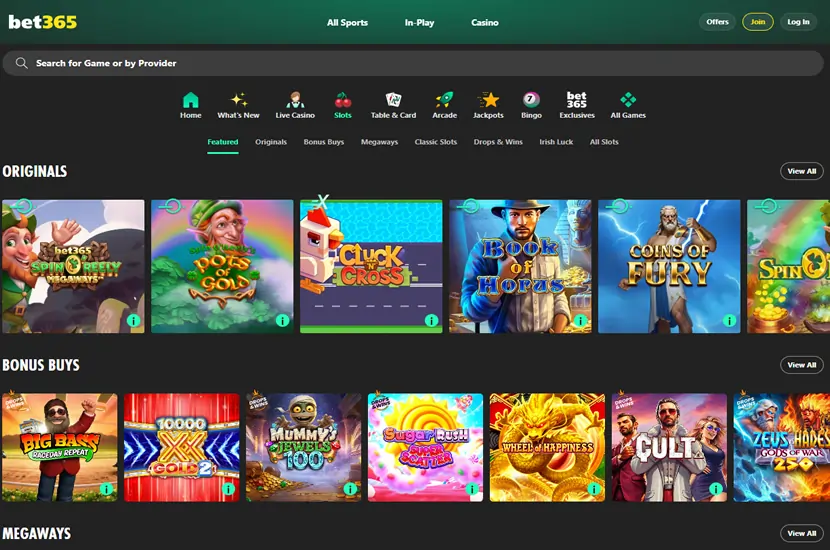View all Originals games
This screenshot has width=830, height=550.
801,171
